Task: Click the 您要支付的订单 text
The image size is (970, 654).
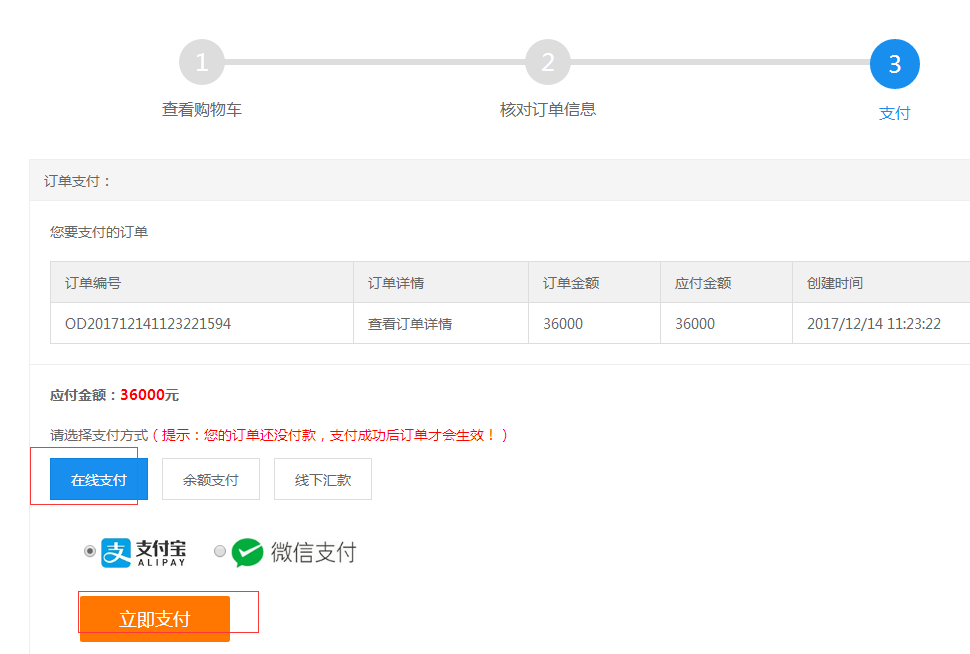Action: [99, 232]
